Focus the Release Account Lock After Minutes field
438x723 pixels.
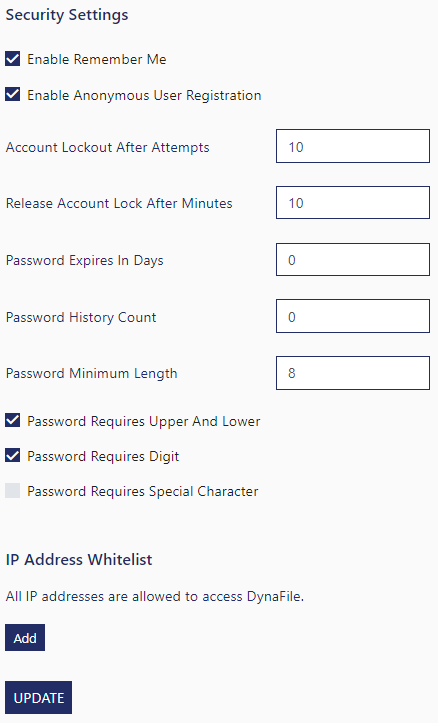[353, 202]
